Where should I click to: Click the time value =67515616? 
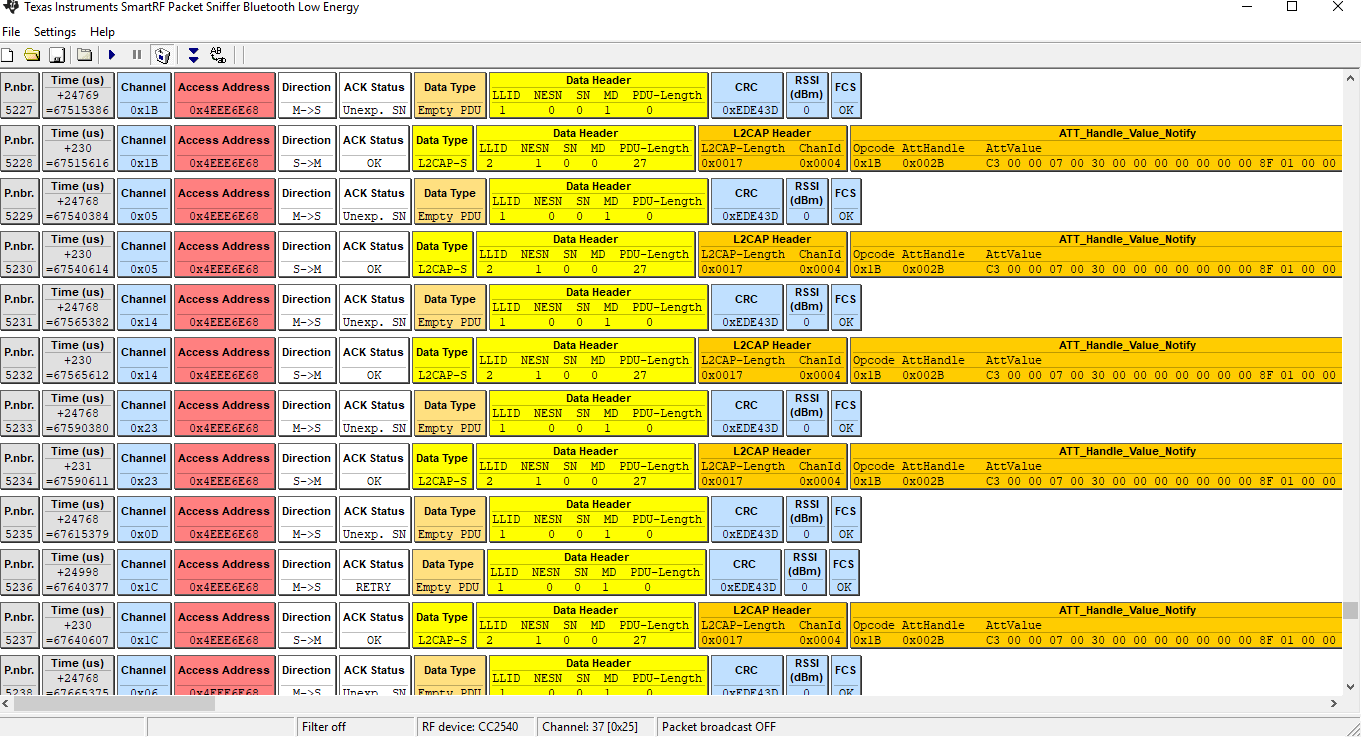(78, 163)
